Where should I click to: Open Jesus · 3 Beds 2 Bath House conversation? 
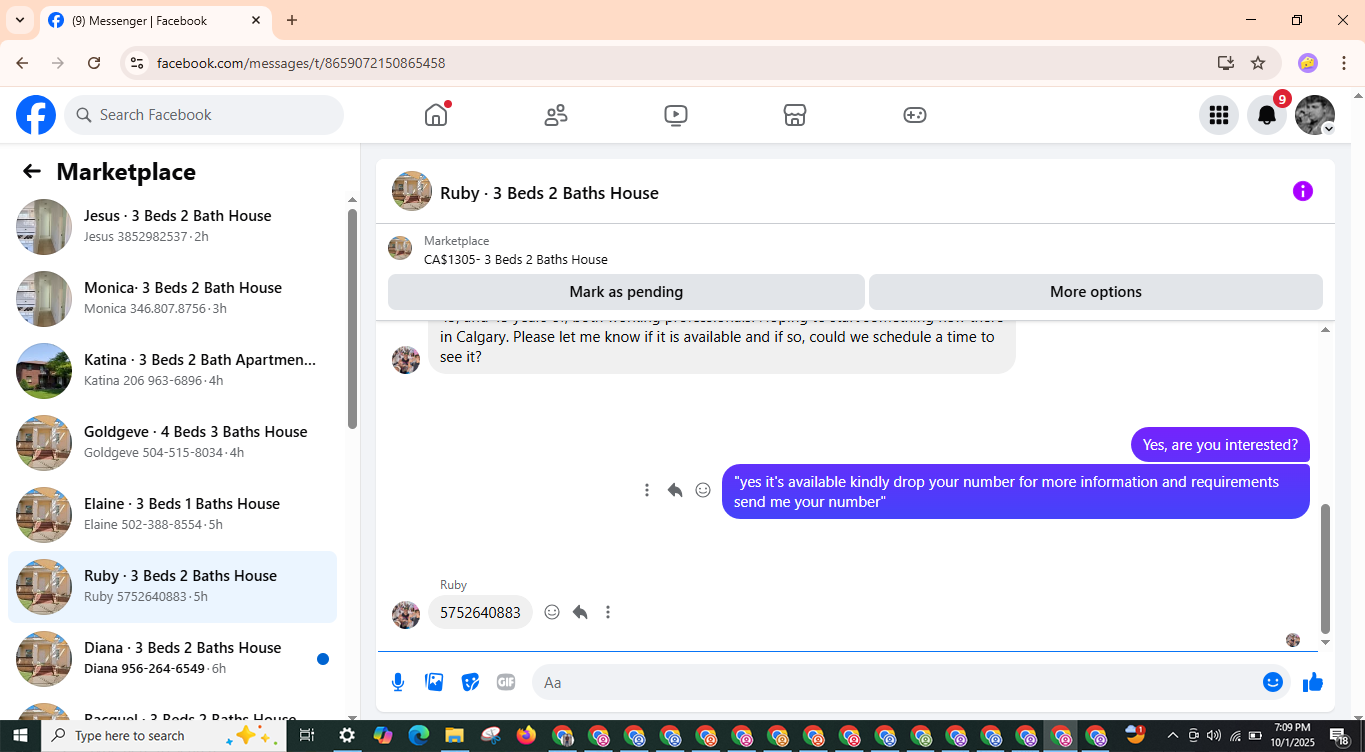pyautogui.click(x=172, y=227)
